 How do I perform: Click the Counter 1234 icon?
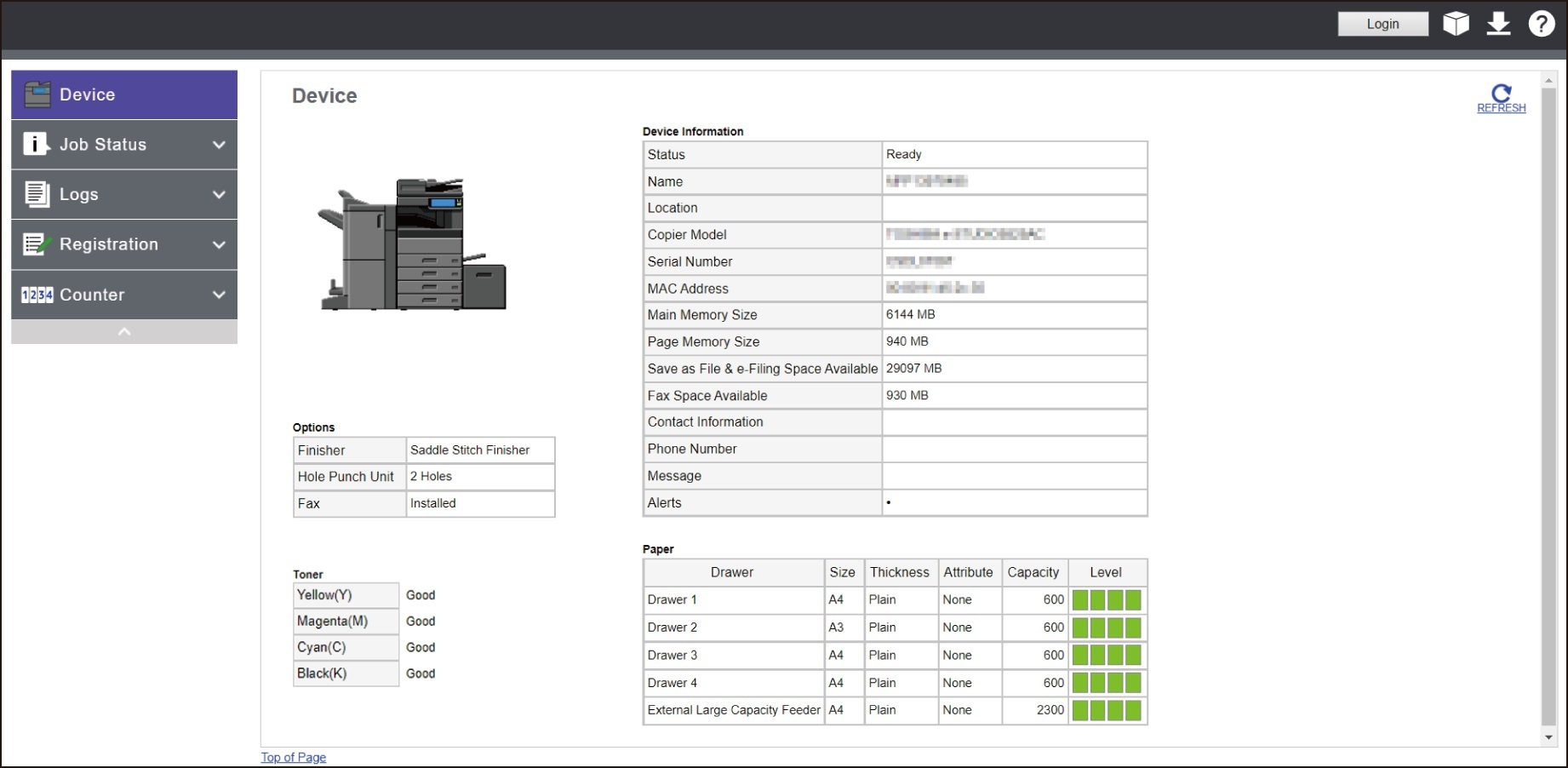(37, 295)
